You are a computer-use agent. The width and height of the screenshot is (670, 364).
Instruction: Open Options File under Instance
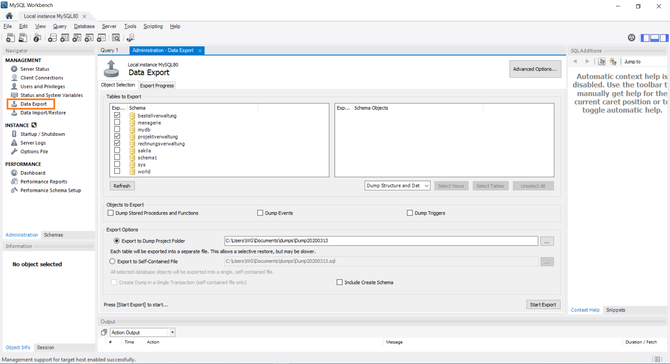[x=34, y=152]
